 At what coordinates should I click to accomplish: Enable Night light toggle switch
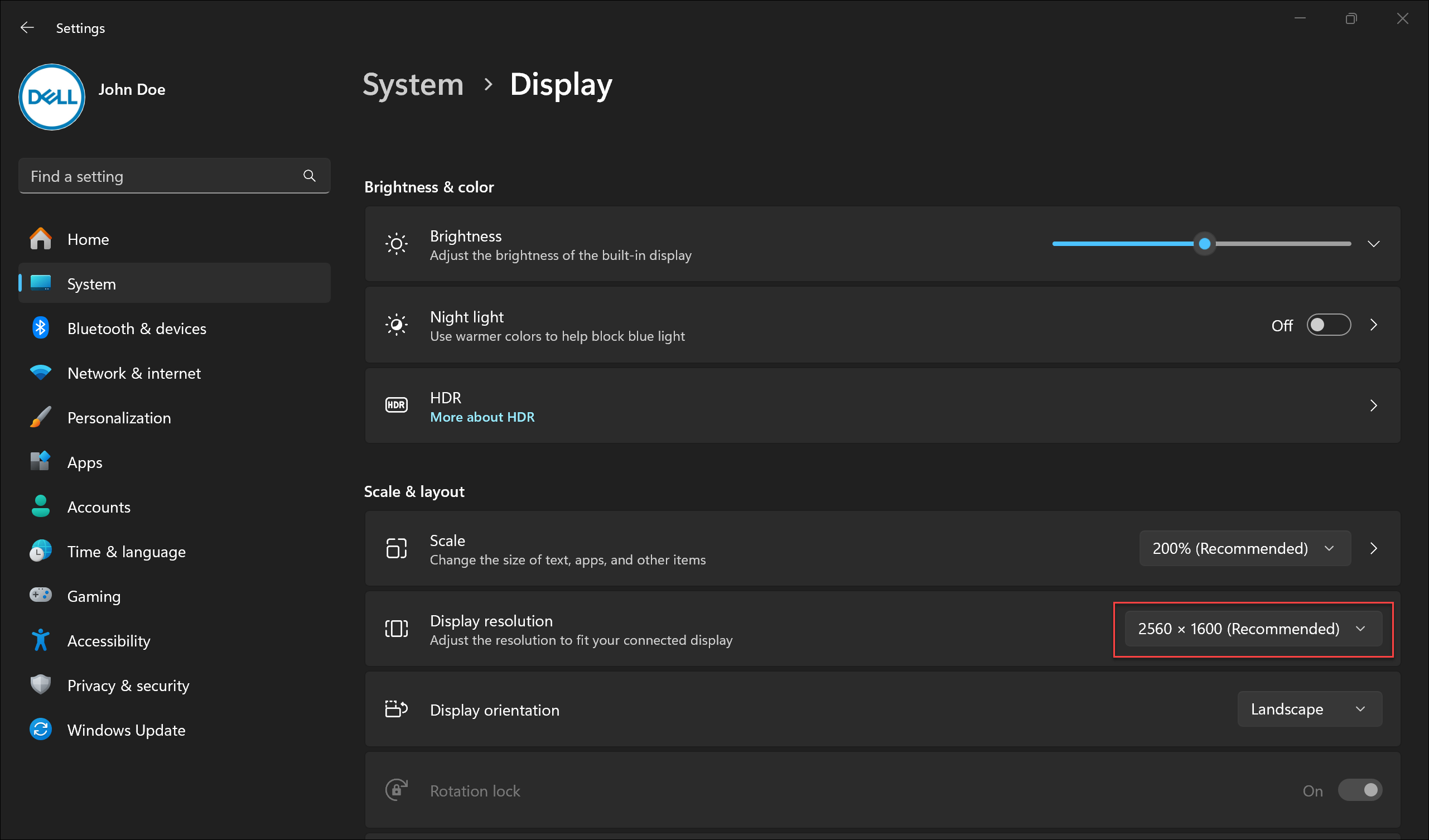pos(1330,325)
